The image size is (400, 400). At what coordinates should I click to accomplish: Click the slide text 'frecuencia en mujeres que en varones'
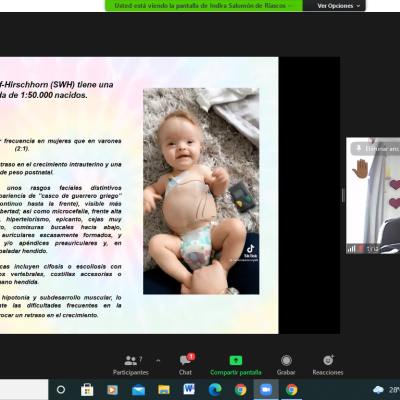coord(63,141)
